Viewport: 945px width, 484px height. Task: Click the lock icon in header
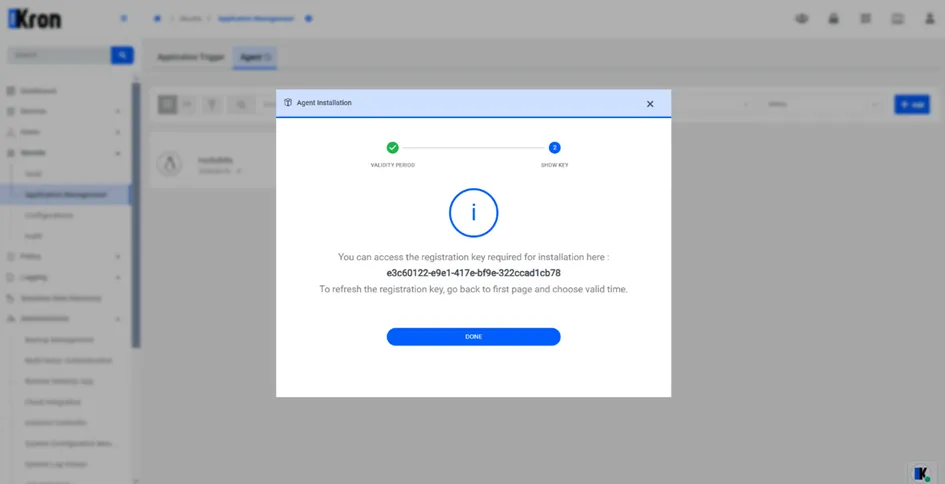click(x=834, y=19)
